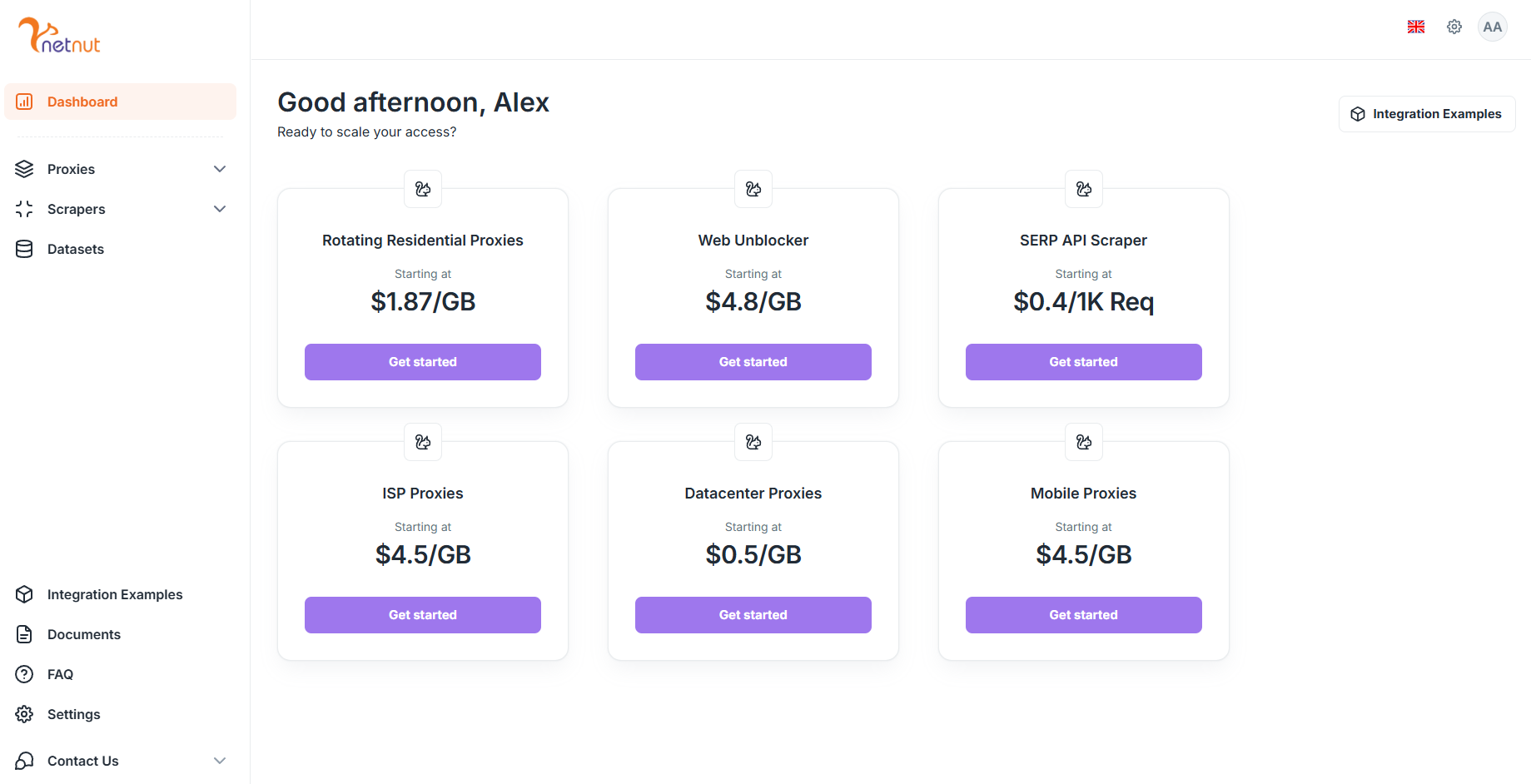
Task: Expand the Contact Us chevron
Action: click(x=220, y=761)
